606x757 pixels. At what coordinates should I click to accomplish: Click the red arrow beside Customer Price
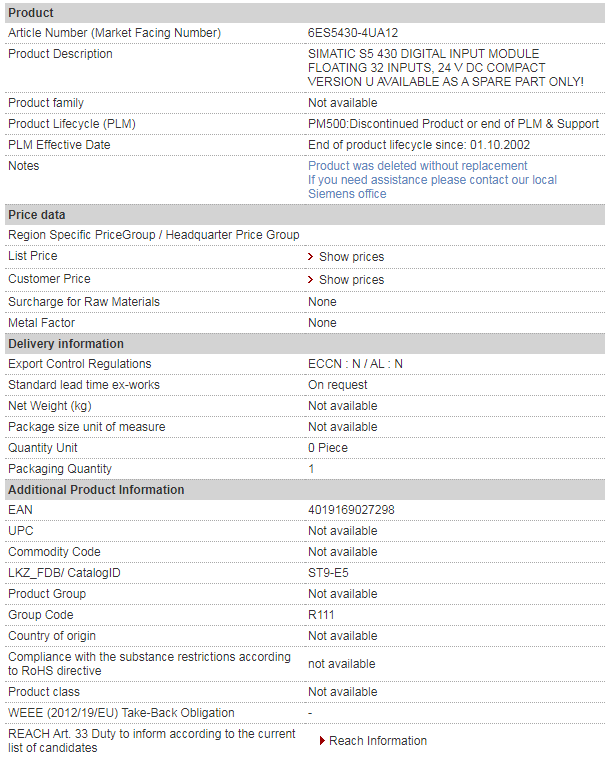(310, 280)
